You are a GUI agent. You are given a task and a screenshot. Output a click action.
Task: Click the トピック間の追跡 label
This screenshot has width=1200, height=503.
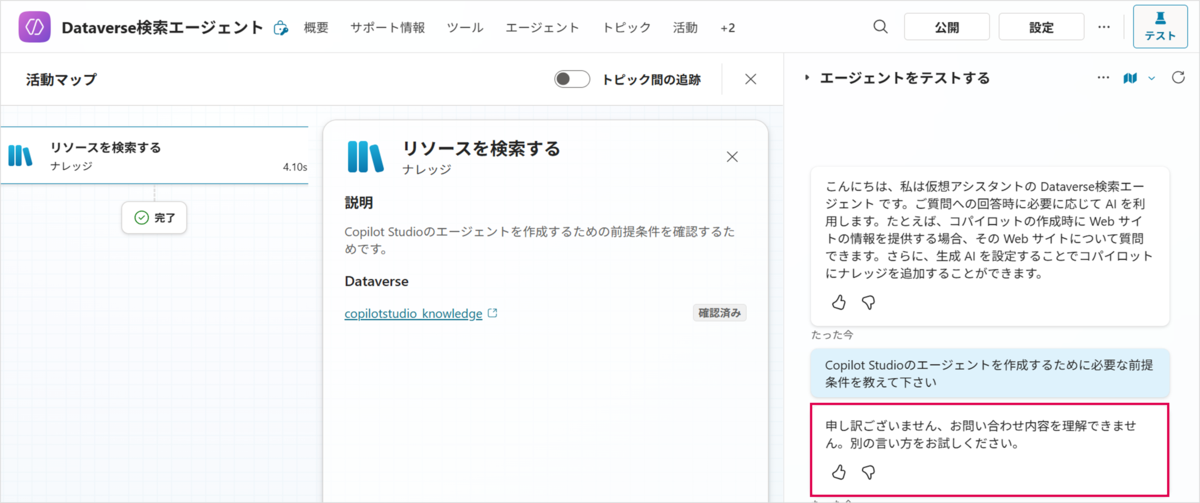click(x=651, y=79)
